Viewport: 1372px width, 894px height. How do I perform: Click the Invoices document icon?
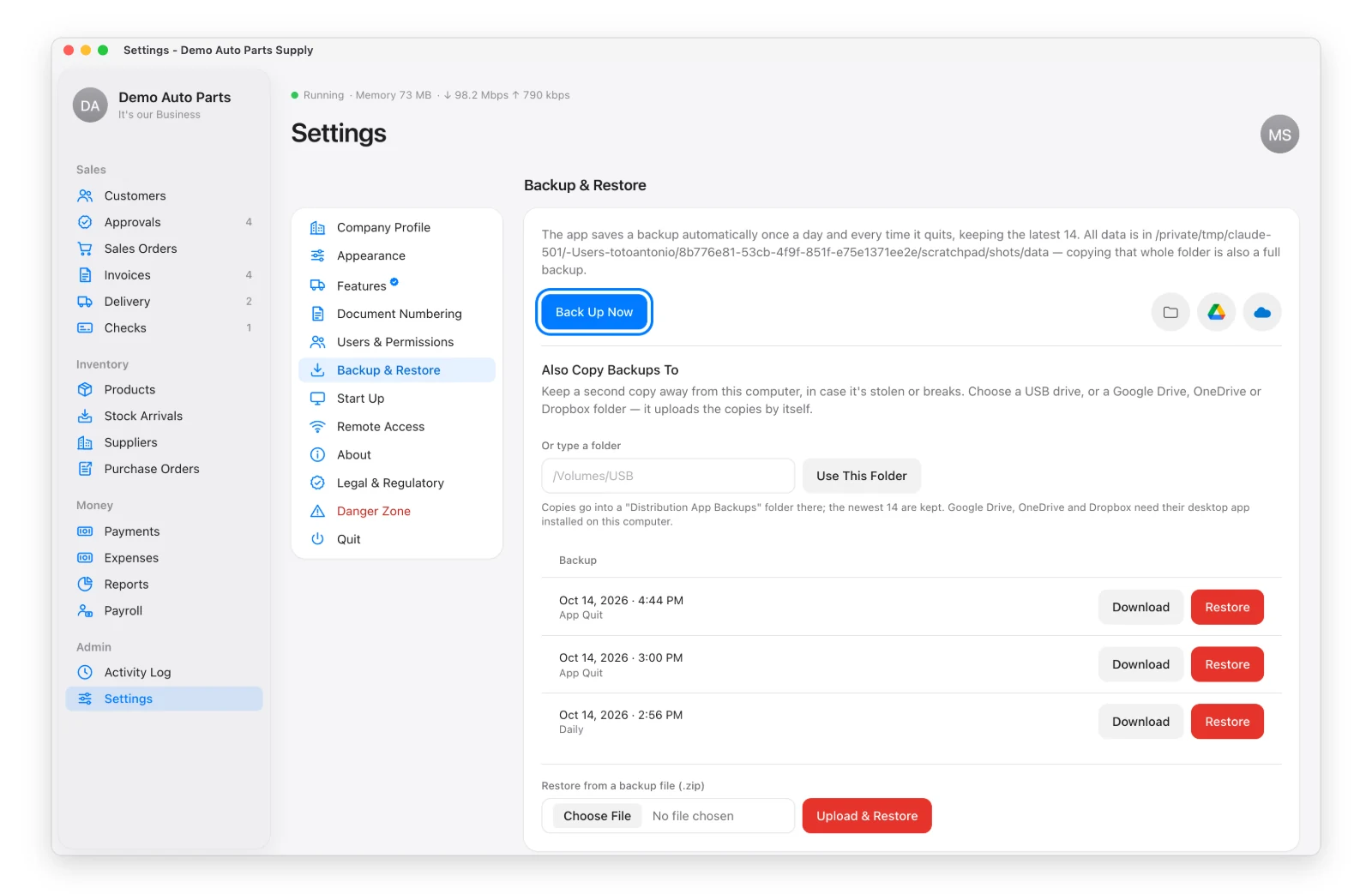[85, 275]
